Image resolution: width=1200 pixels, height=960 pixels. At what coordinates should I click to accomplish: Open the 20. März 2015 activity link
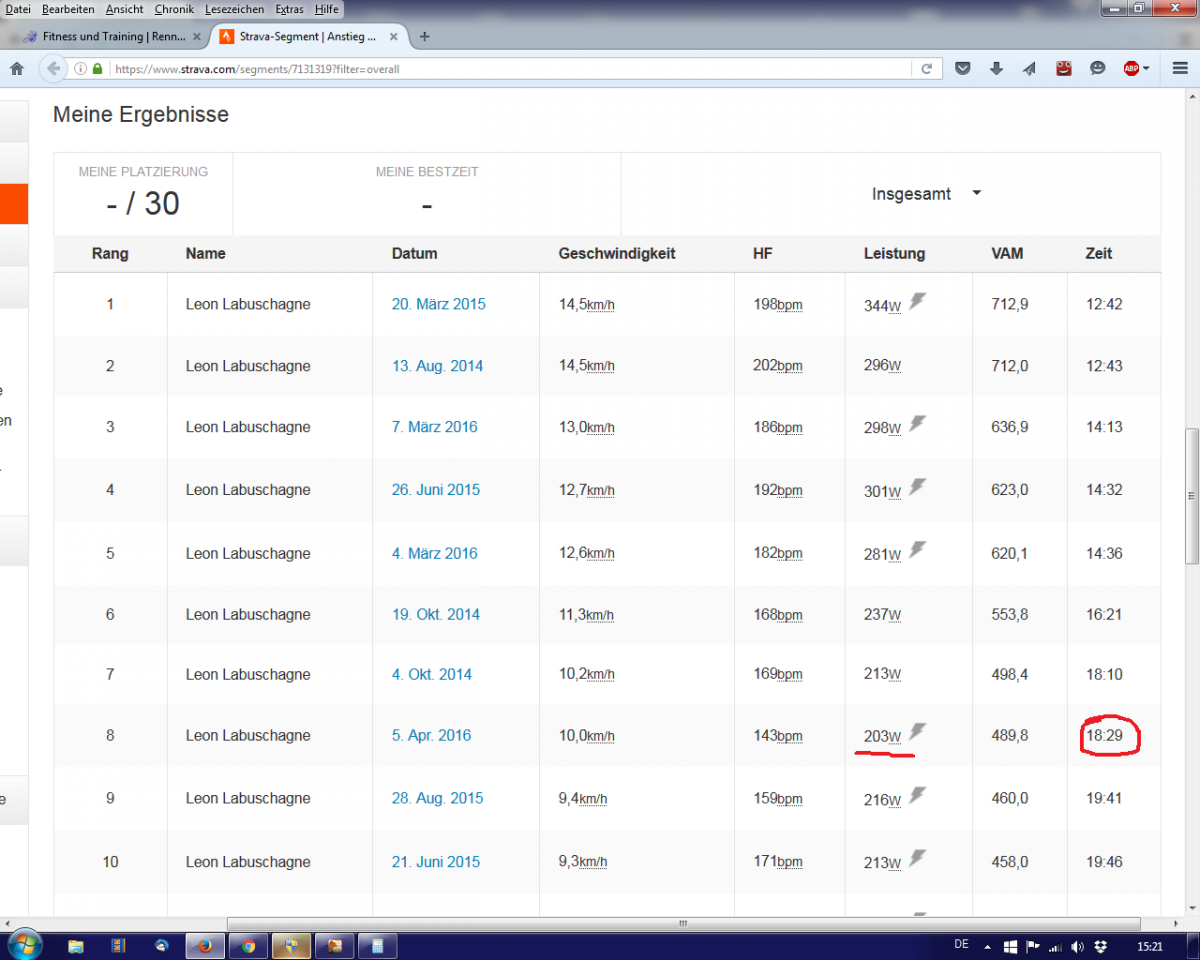438,304
